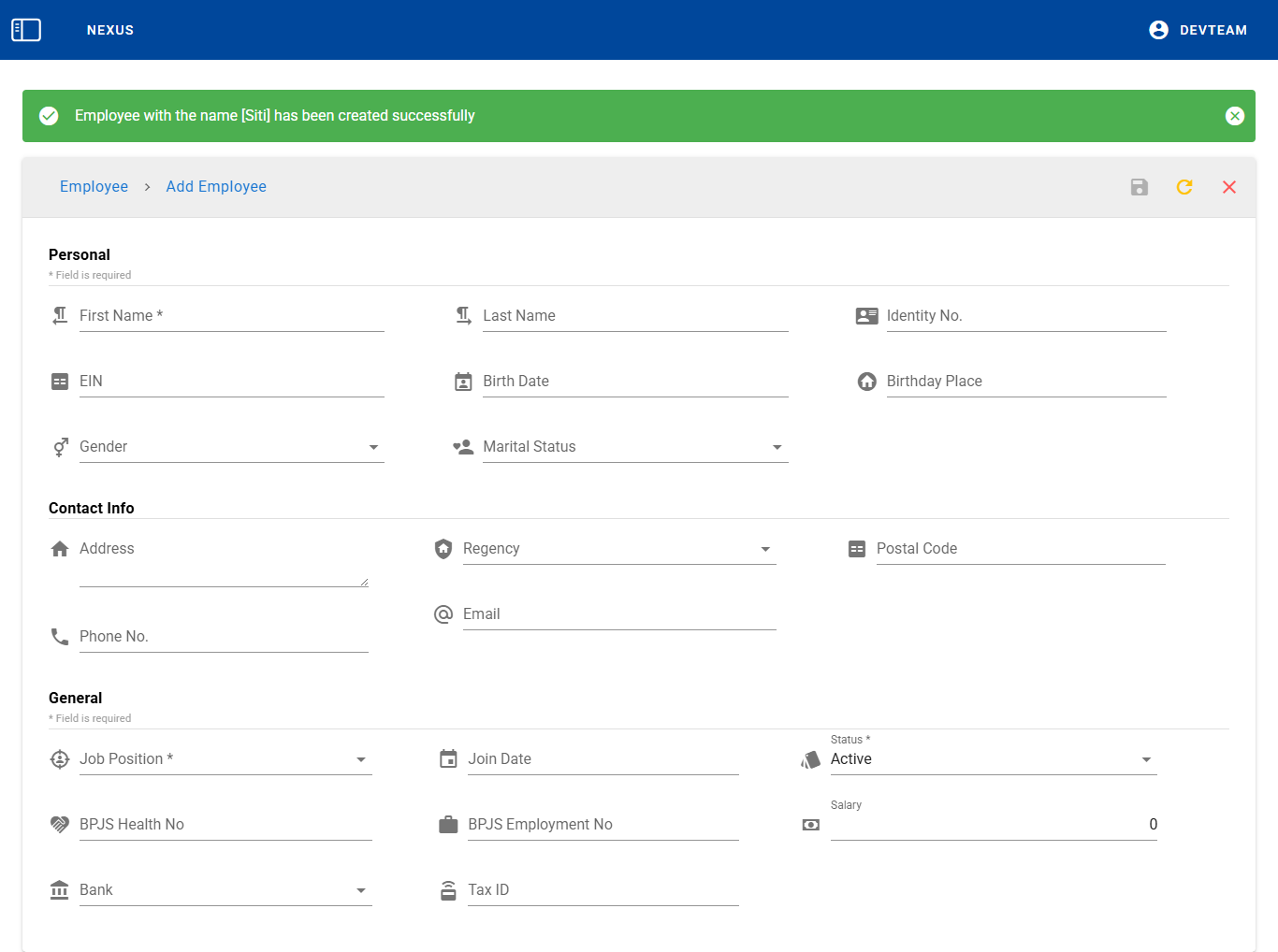This screenshot has height=952, width=1278.
Task: Click the Add Employee breadcrumb link
Action: 216,187
